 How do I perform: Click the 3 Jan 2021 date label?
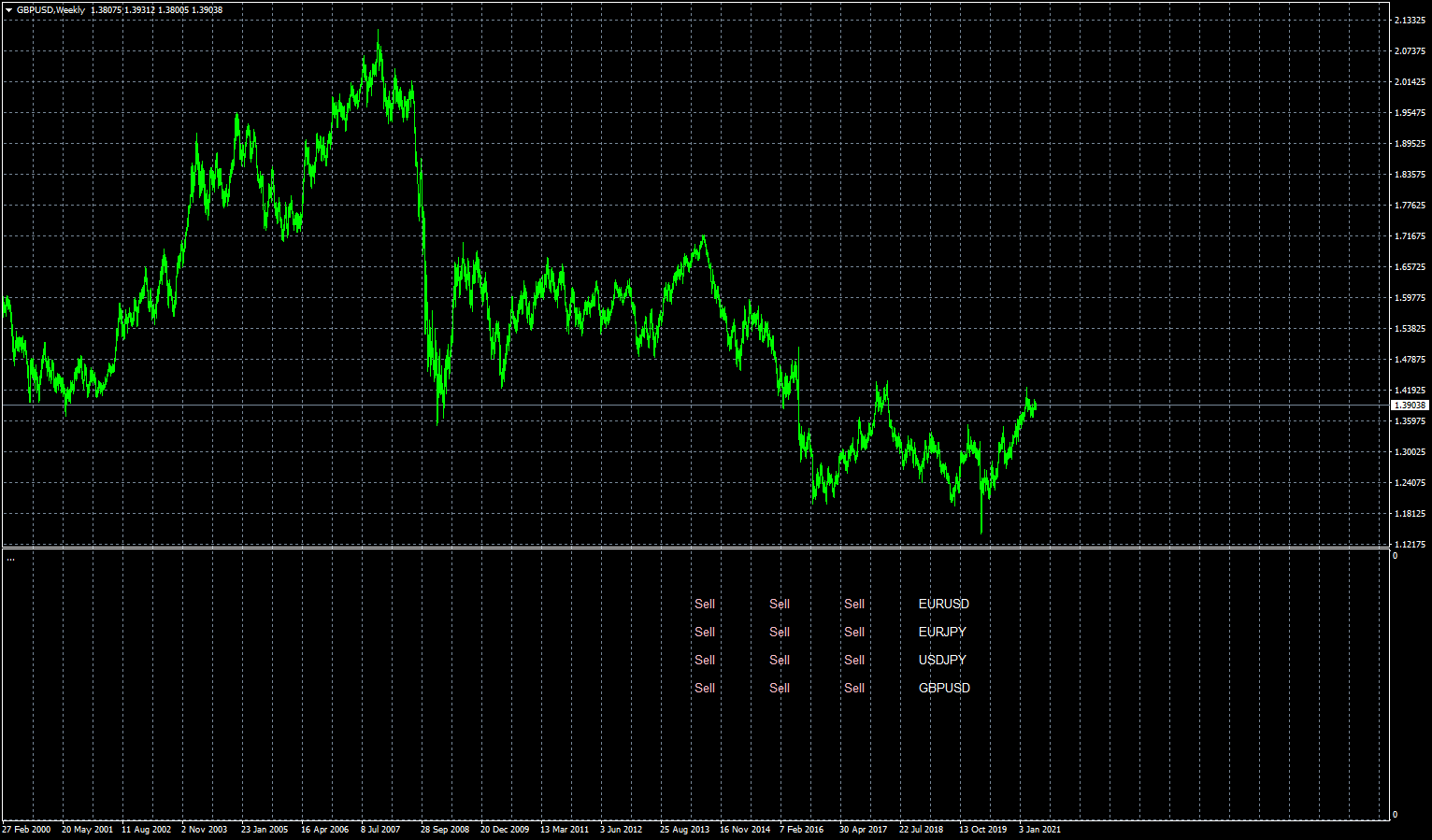click(x=1040, y=829)
